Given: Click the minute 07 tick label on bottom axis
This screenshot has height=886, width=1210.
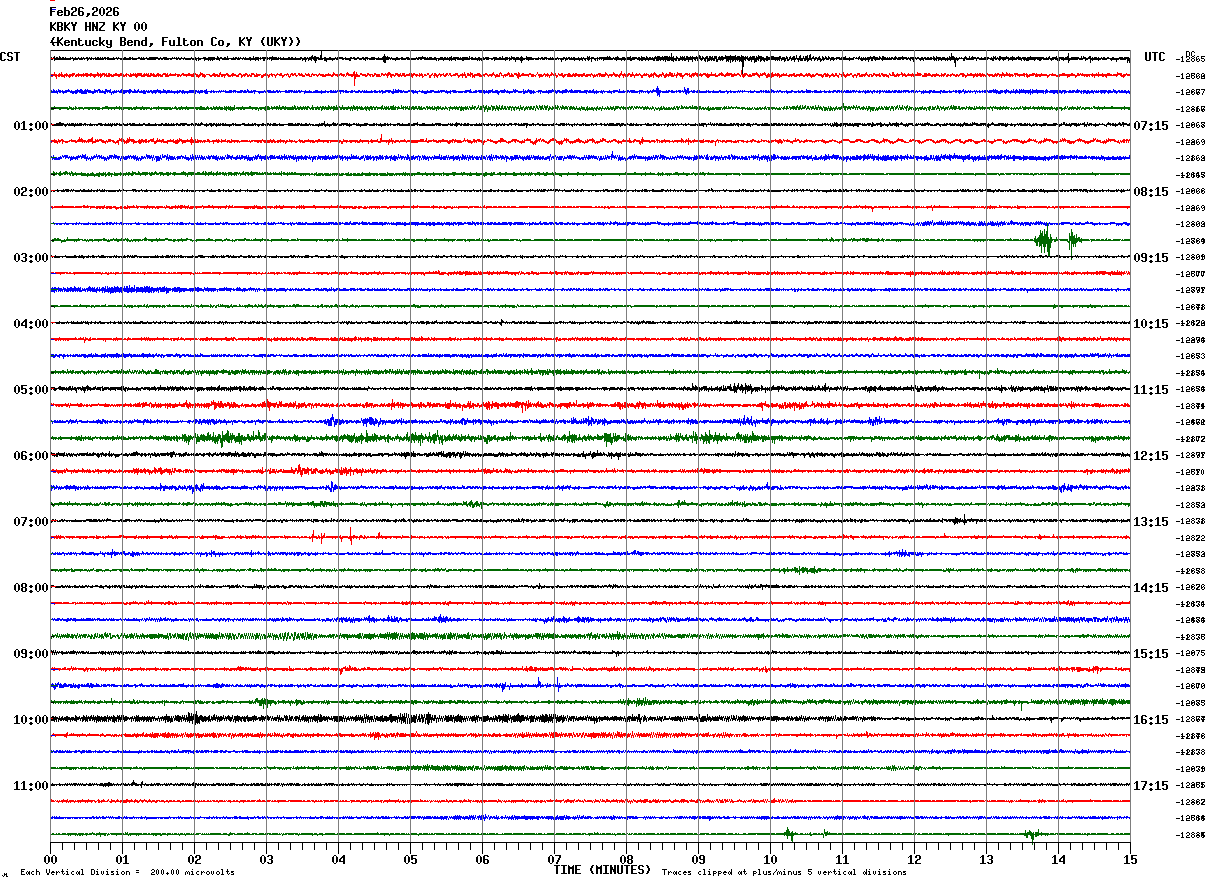Looking at the screenshot, I should coord(554,859).
